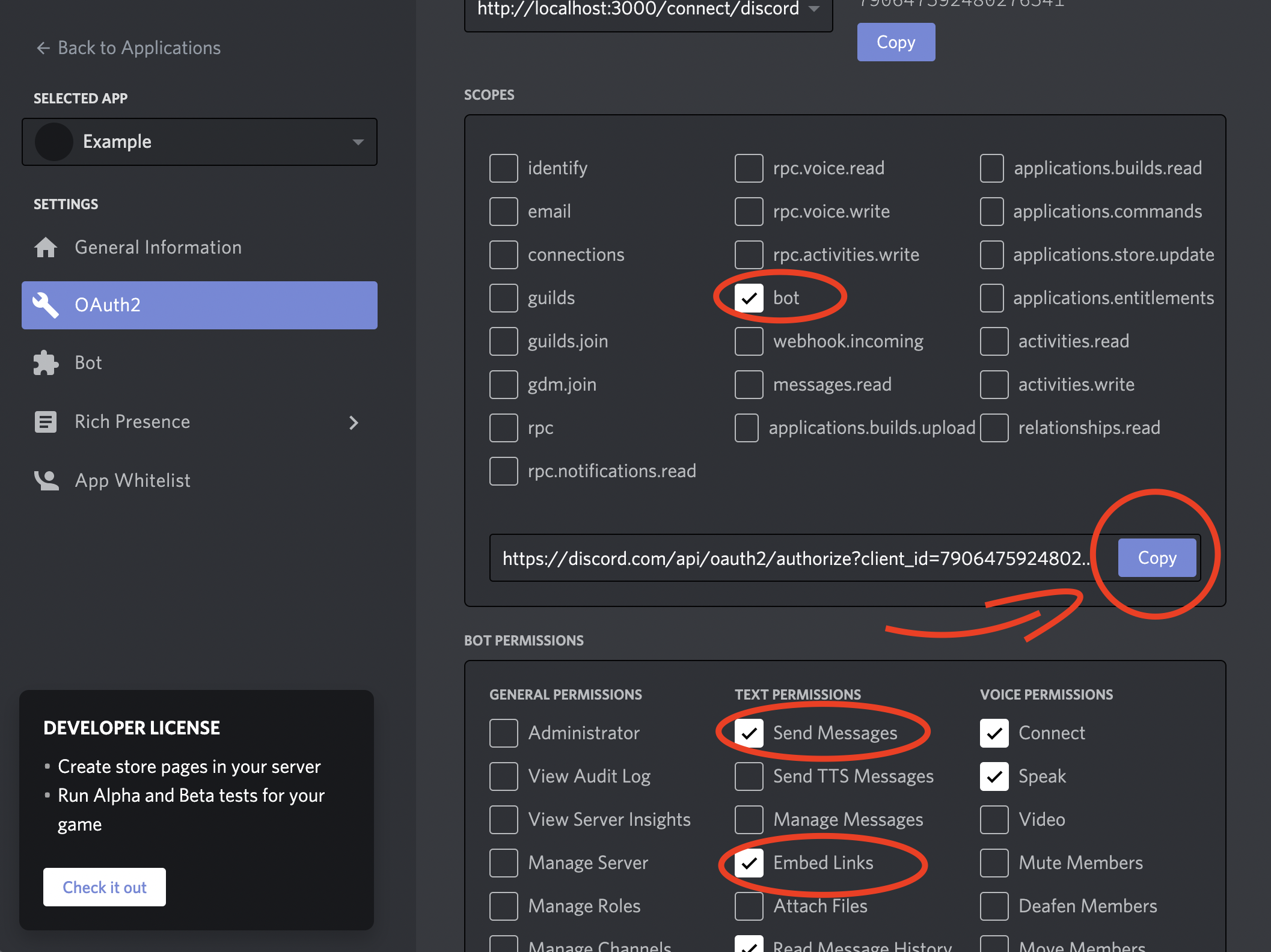Copy the client ID at top
1271x952 pixels.
pyautogui.click(x=895, y=42)
